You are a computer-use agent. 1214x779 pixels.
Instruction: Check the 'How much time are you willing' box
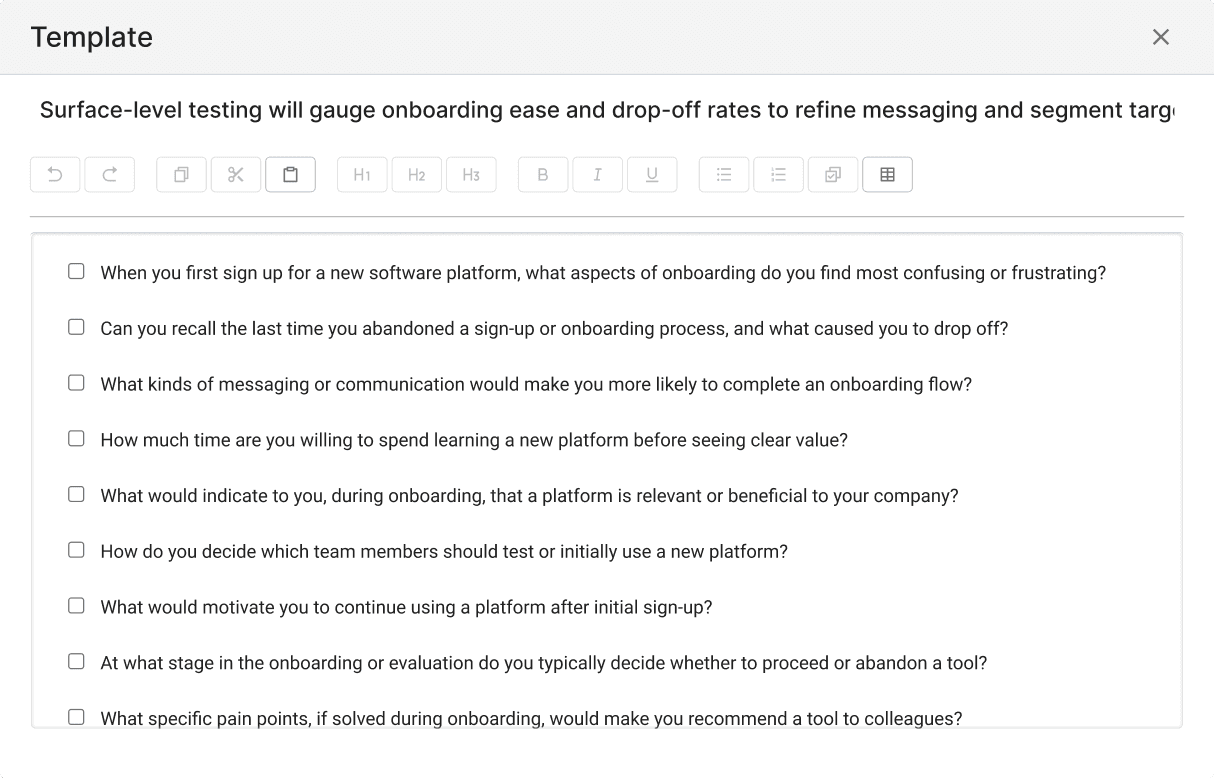(x=76, y=438)
